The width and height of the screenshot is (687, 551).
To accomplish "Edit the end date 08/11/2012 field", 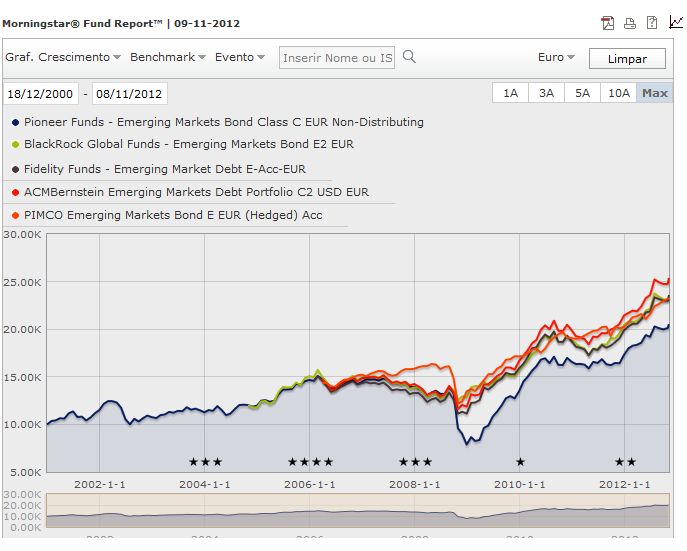I will click(x=129, y=94).
